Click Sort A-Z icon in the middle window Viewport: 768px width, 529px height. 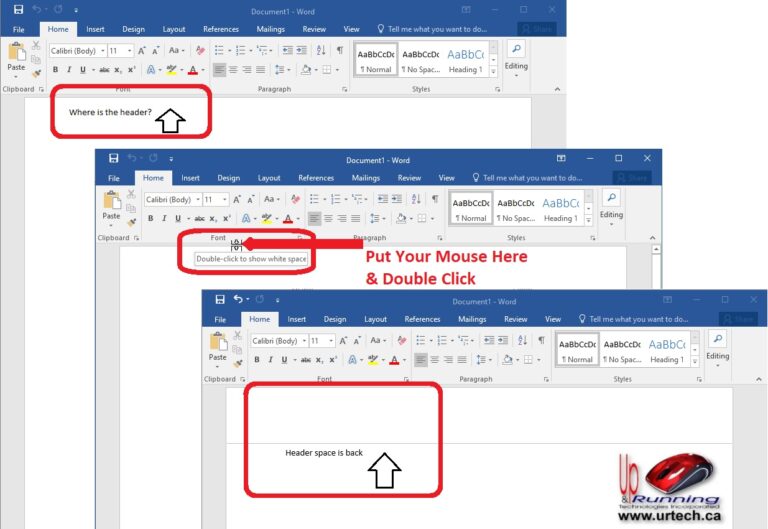pos(418,199)
